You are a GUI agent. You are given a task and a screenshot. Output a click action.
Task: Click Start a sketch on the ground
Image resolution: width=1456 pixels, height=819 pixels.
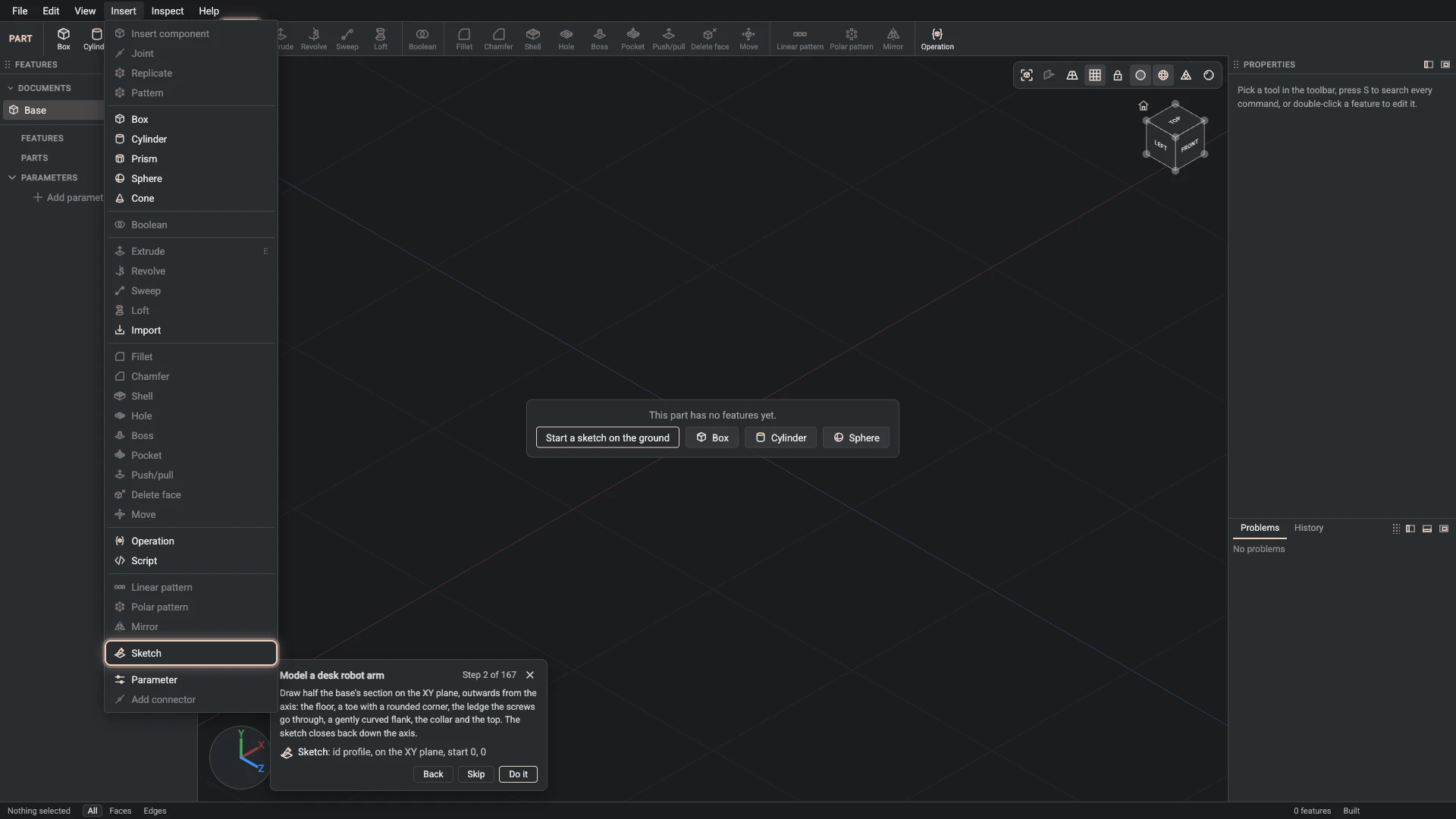(607, 438)
